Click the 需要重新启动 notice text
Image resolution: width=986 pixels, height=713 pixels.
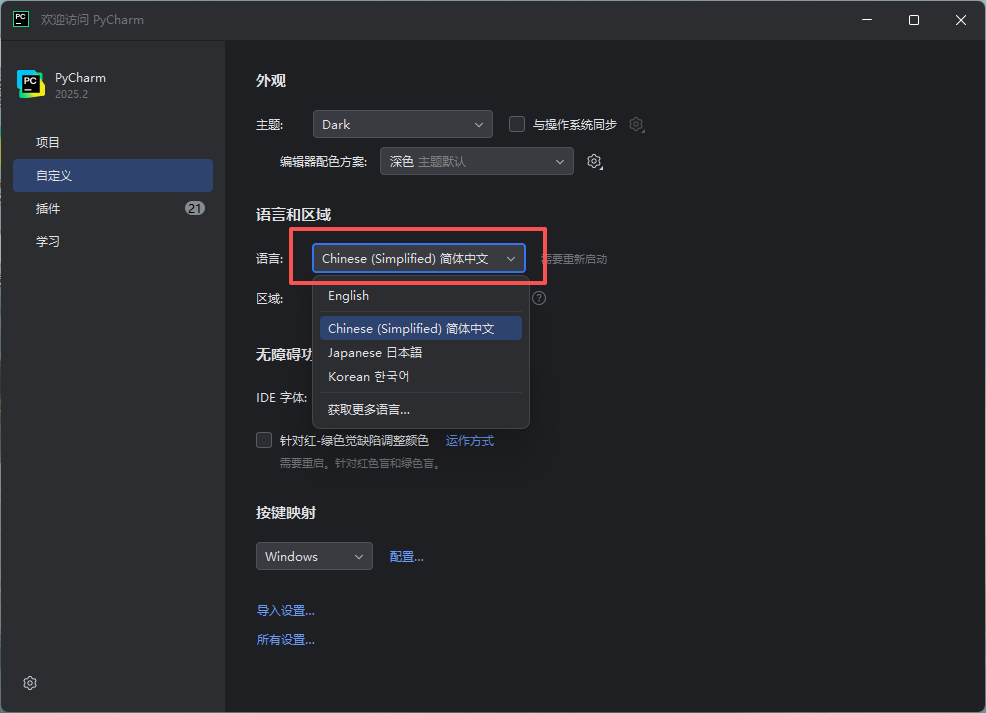[574, 259]
